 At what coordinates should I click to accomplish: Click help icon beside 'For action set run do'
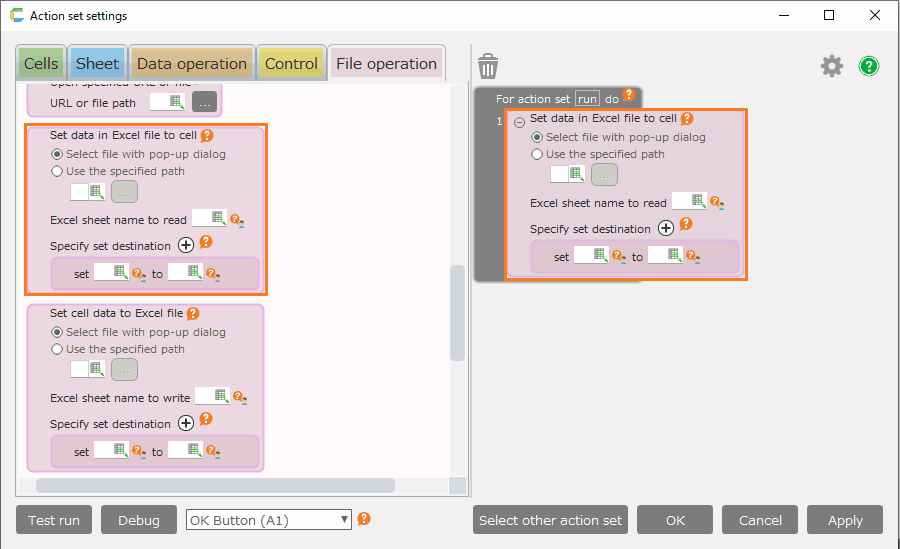[629, 96]
